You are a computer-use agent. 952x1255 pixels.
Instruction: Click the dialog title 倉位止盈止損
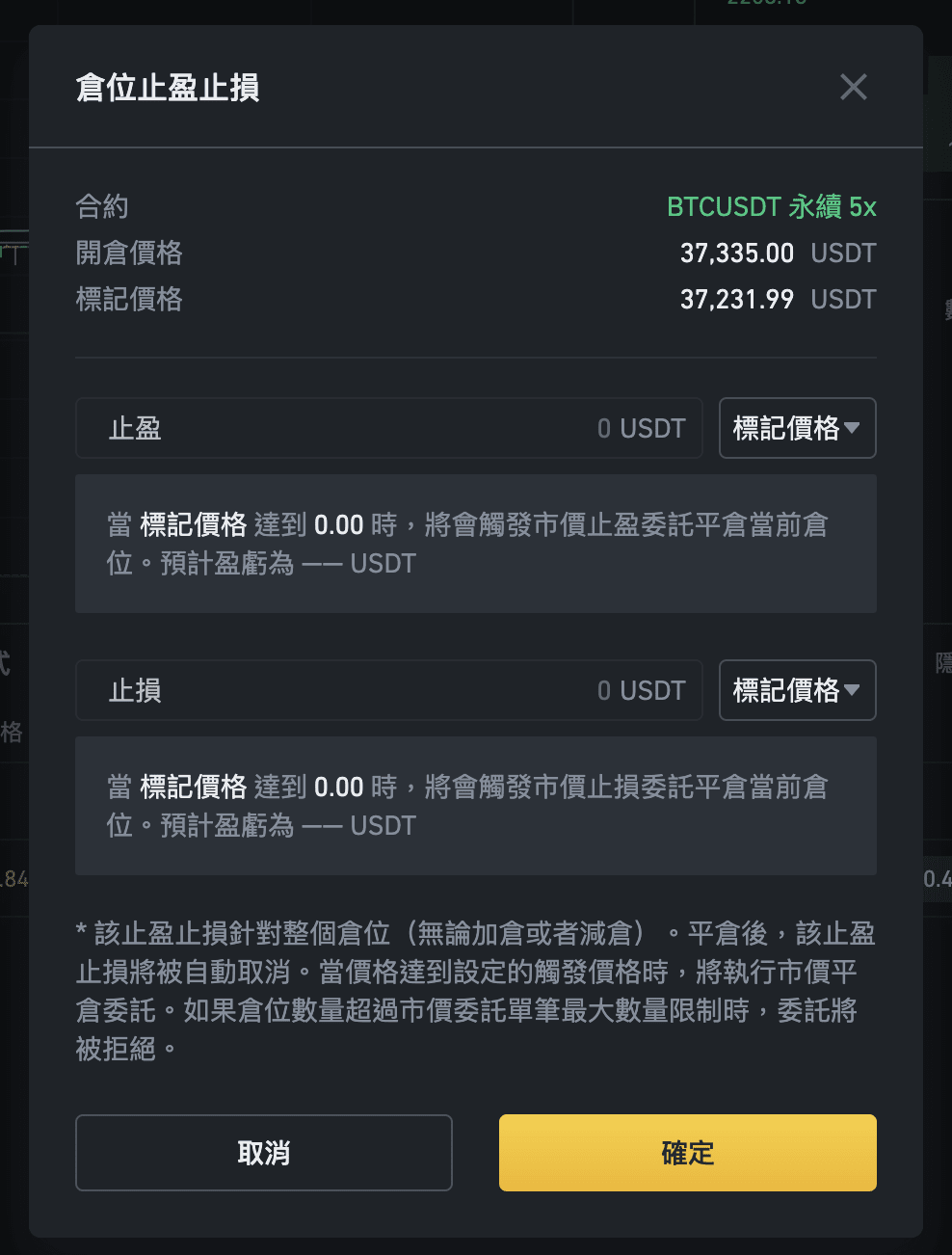tap(168, 88)
